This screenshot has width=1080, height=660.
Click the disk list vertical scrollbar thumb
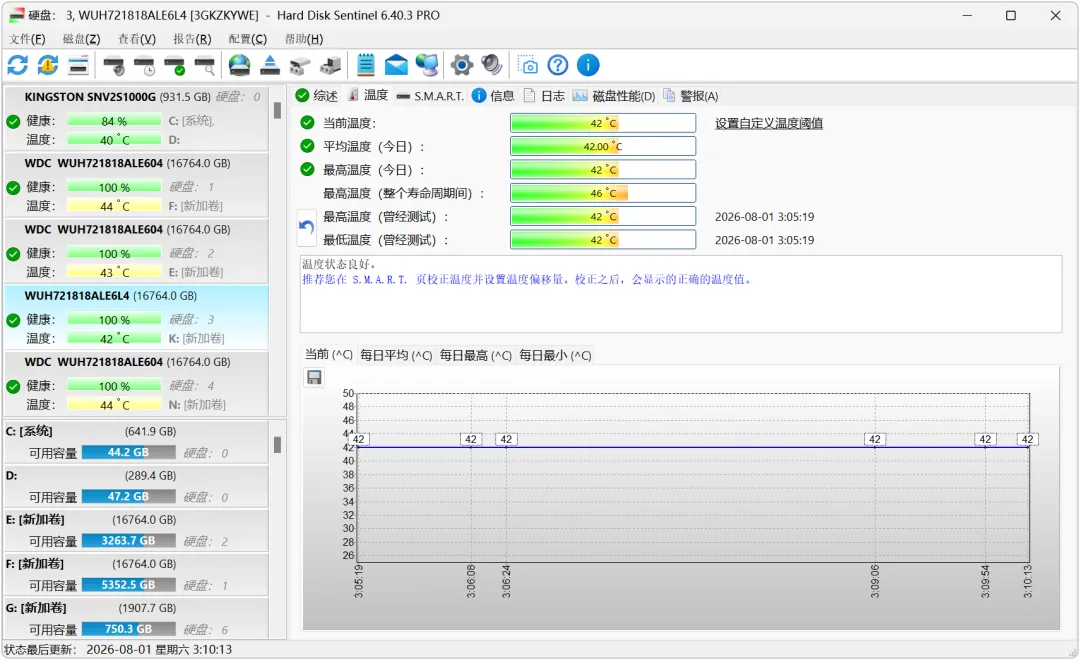point(278,110)
